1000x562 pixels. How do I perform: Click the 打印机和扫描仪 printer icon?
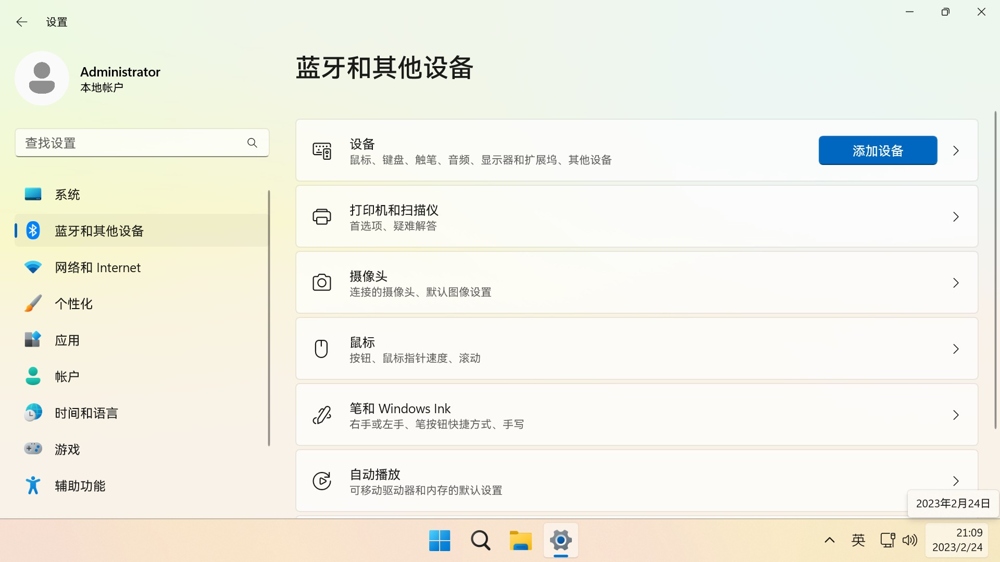[321, 217]
